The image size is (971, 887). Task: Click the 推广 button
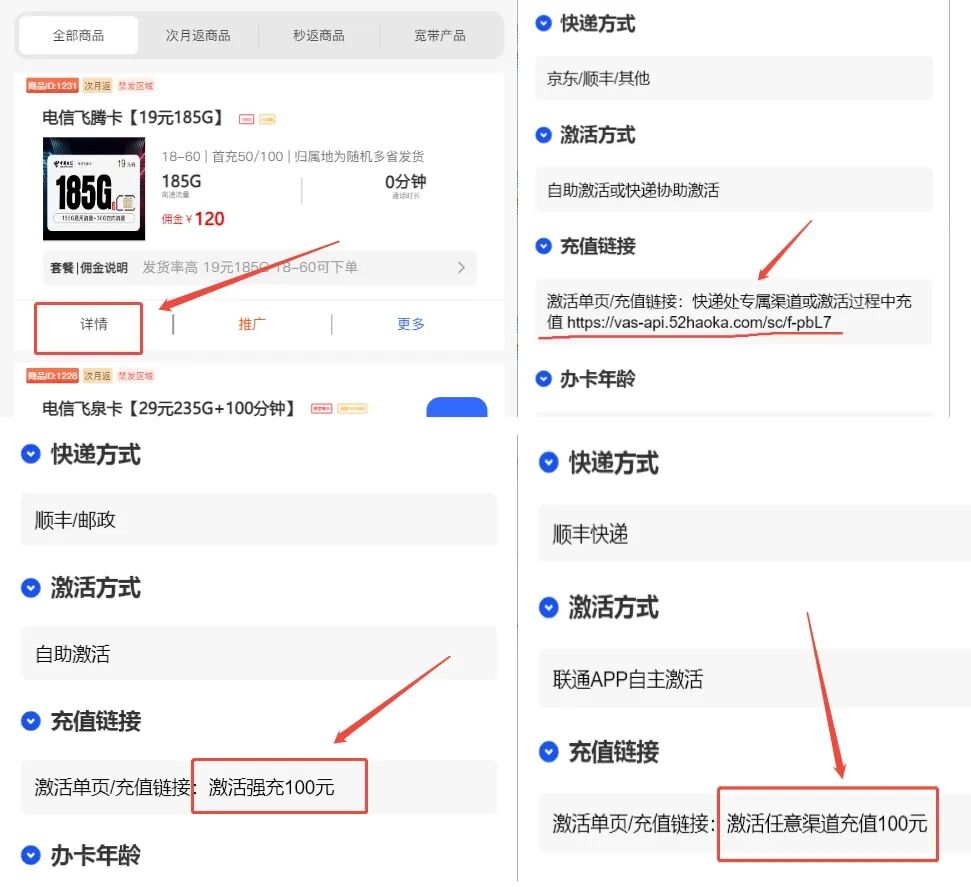252,323
